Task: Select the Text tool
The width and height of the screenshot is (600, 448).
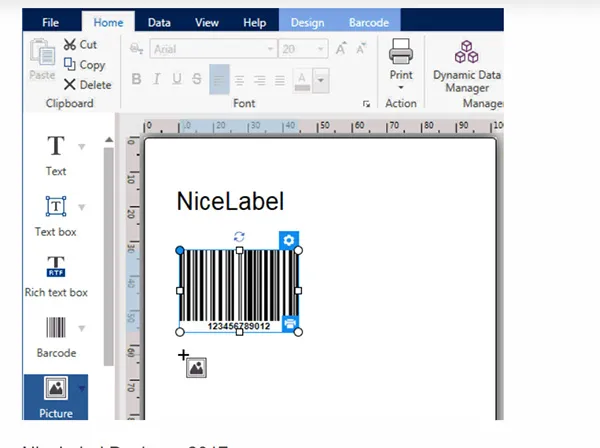Action: point(56,155)
